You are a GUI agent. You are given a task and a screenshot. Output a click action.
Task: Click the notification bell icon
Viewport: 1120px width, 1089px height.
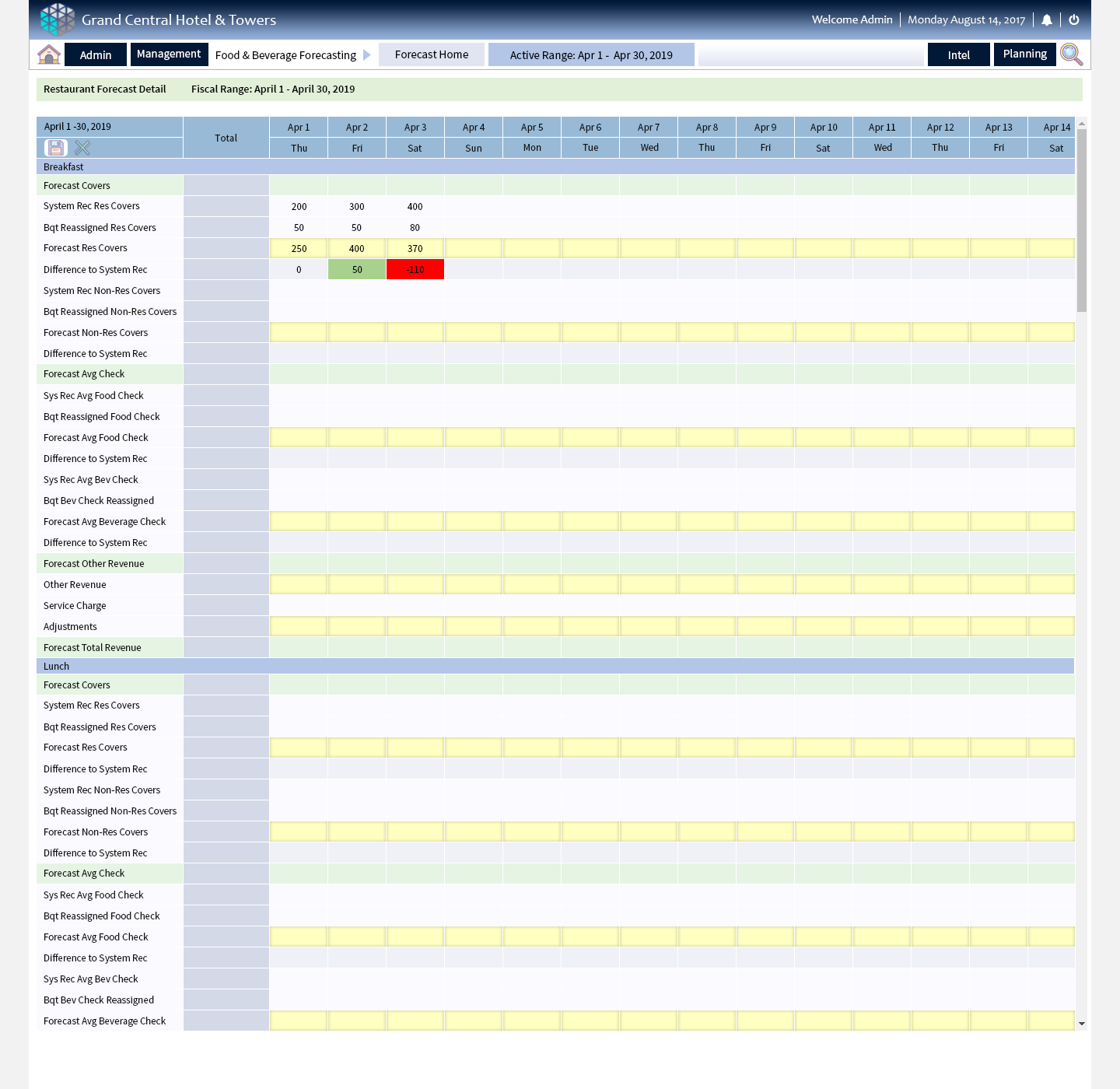(1047, 20)
